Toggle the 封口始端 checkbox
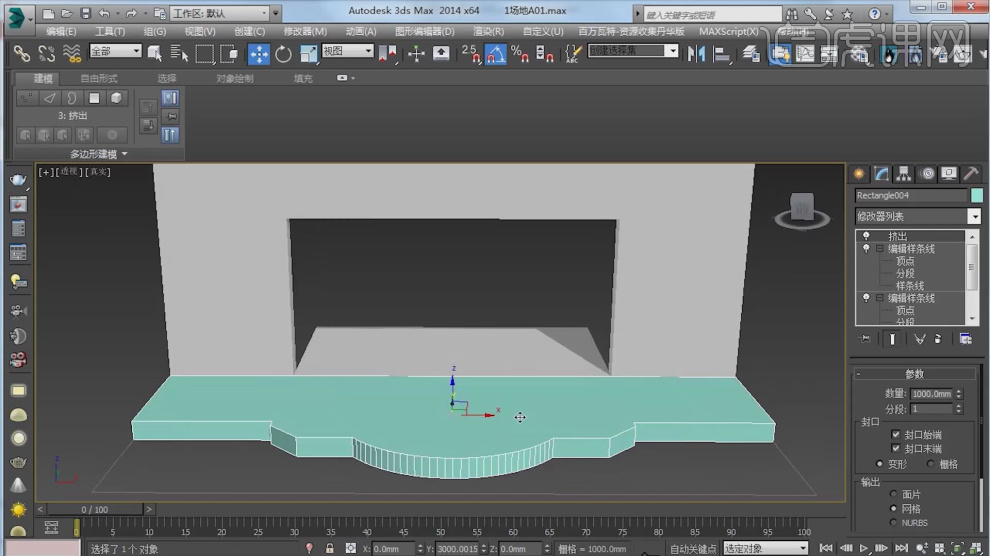The width and height of the screenshot is (990, 556). click(895, 434)
